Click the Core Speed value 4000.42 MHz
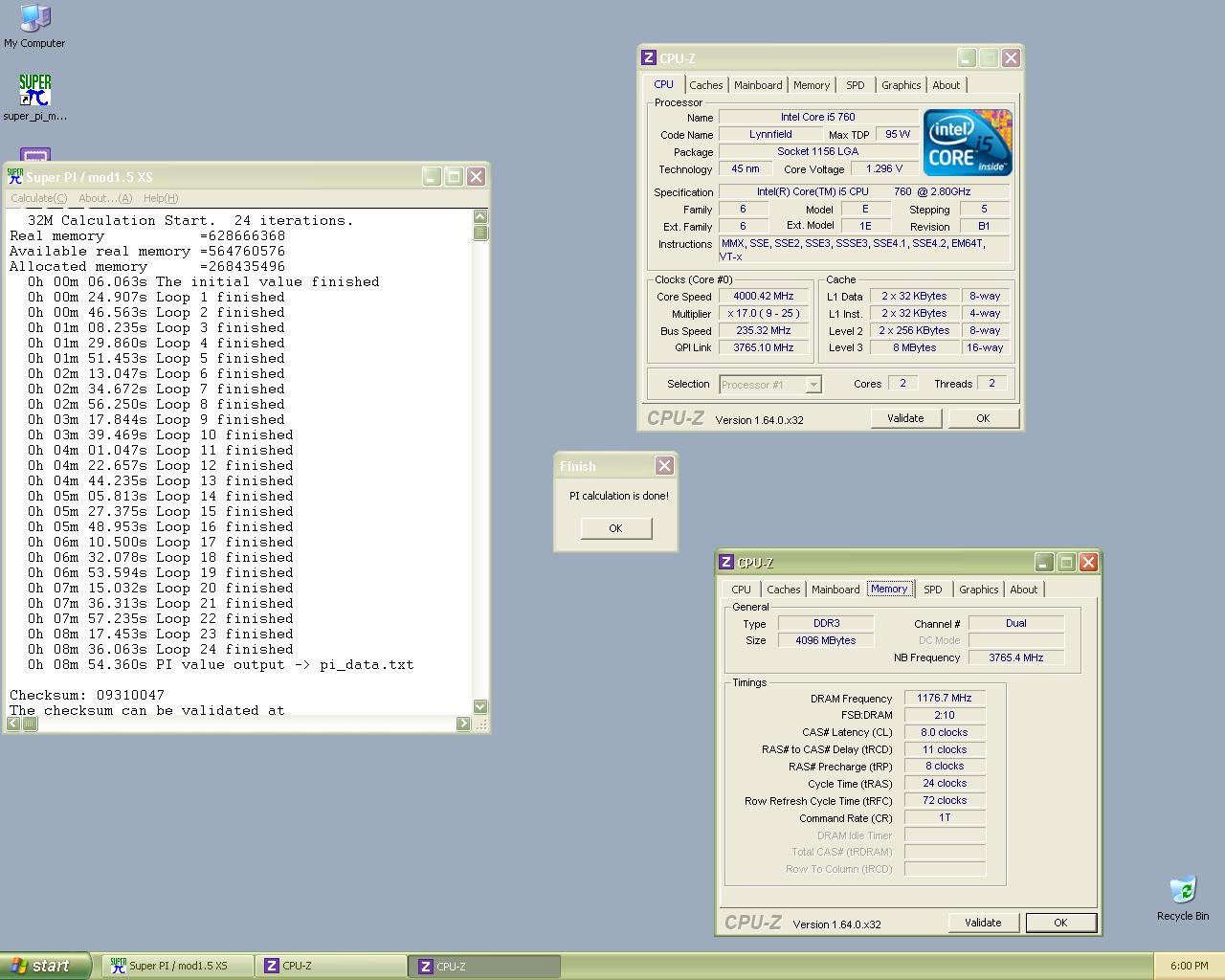1225x980 pixels. click(x=764, y=297)
